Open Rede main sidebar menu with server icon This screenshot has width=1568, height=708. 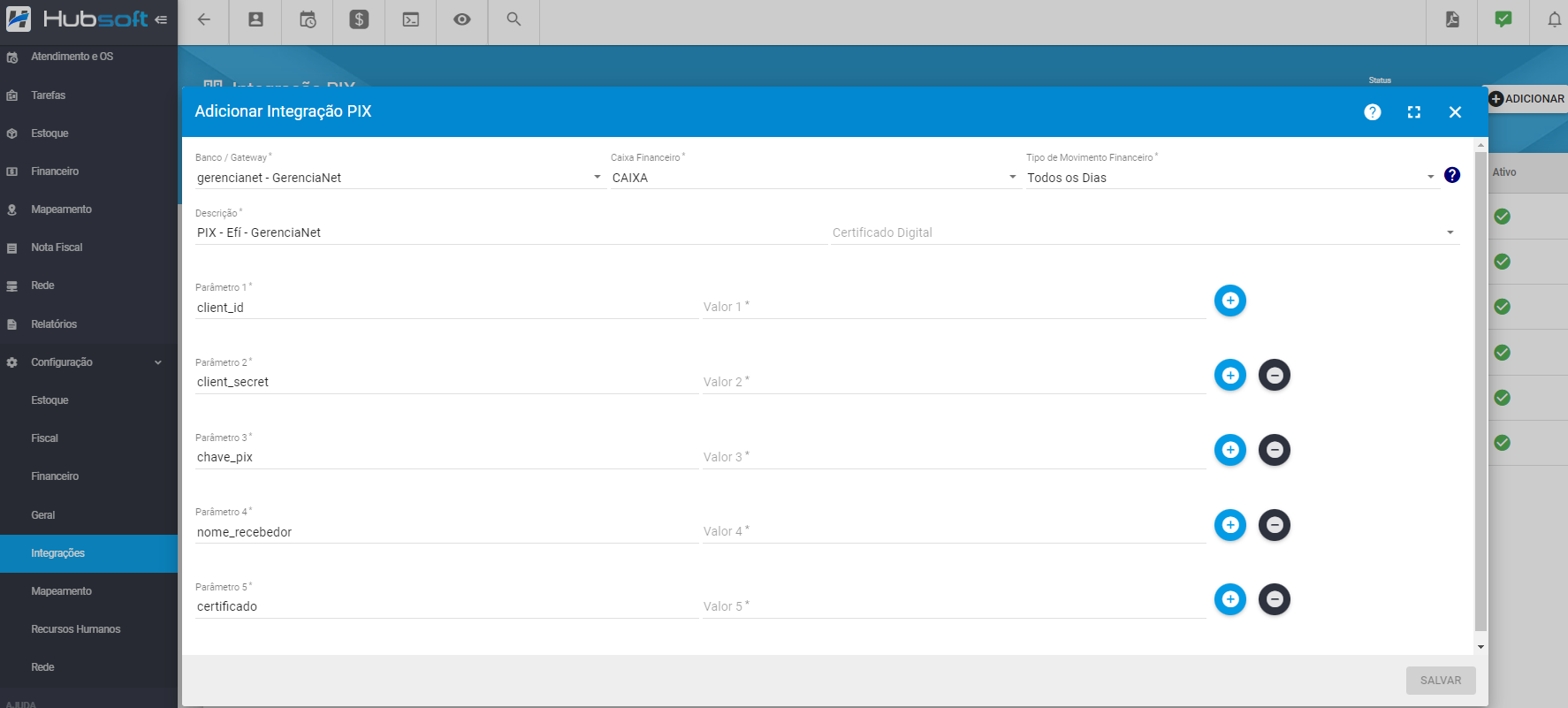click(x=88, y=285)
